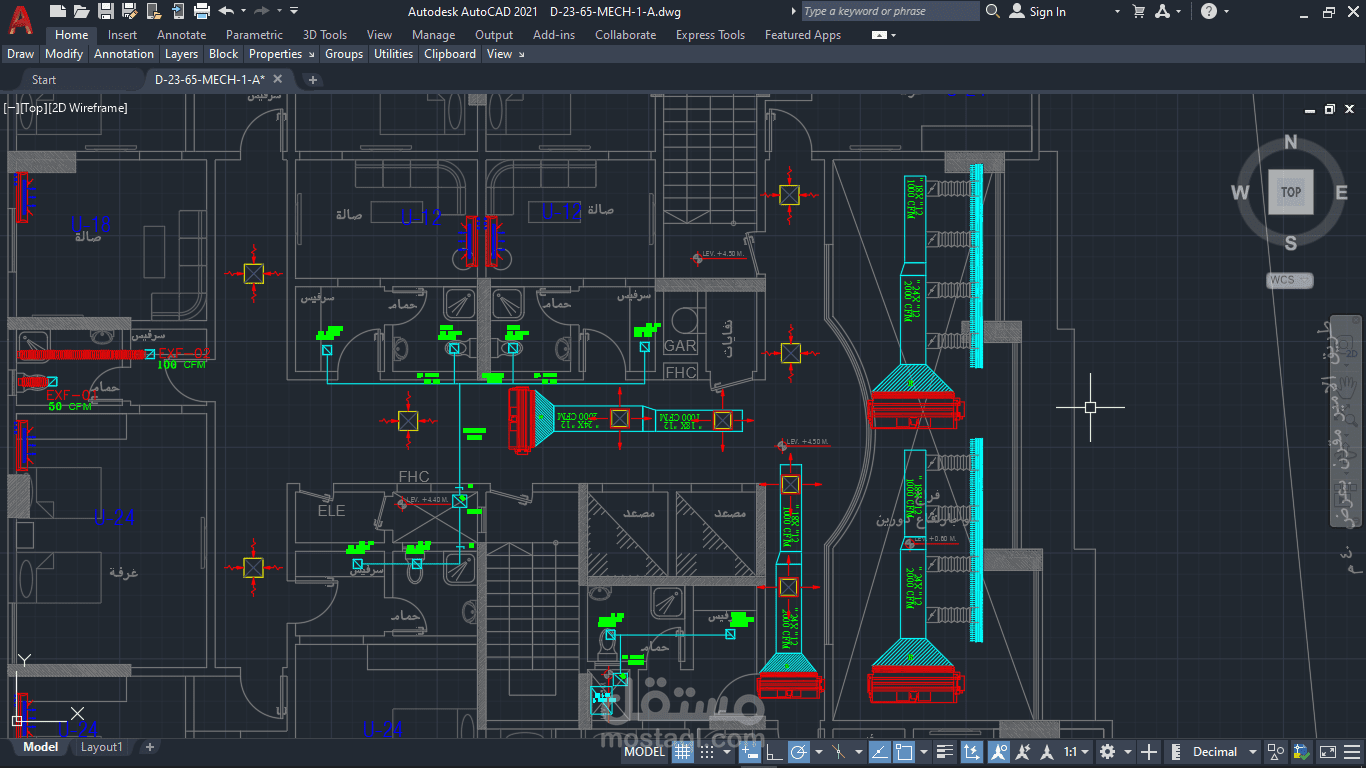Open the annotation scale 1:1 dropdown
This screenshot has width=1366, height=768.
point(1076,751)
